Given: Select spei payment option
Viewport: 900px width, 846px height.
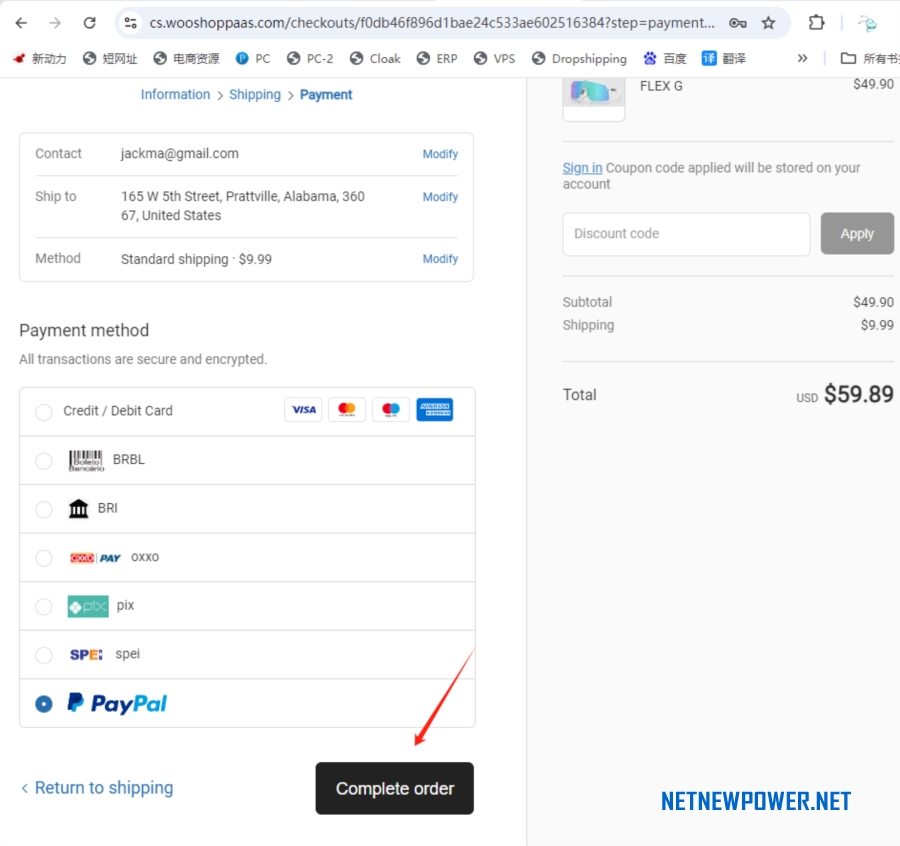Looking at the screenshot, I should pos(44,655).
